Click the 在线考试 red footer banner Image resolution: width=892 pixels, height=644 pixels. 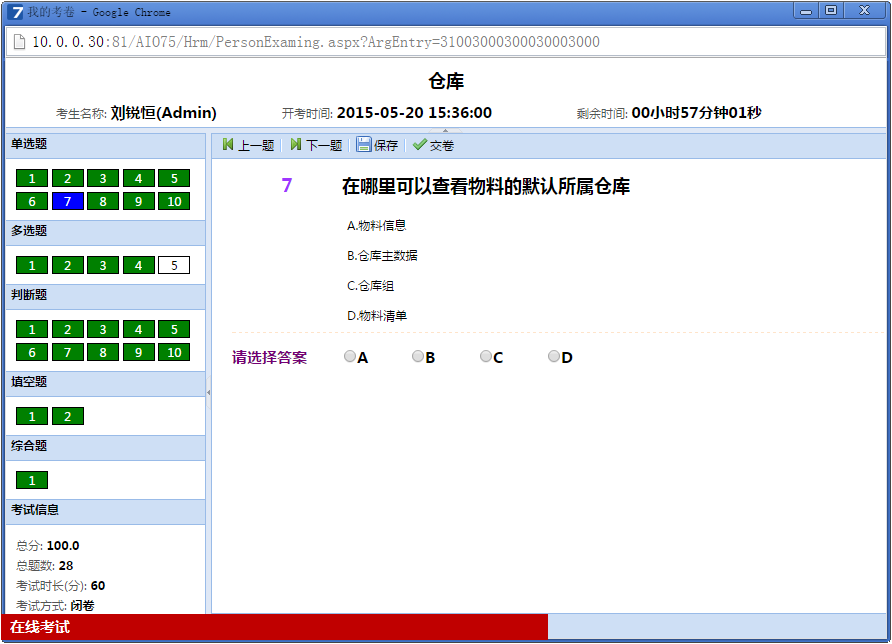click(x=275, y=627)
